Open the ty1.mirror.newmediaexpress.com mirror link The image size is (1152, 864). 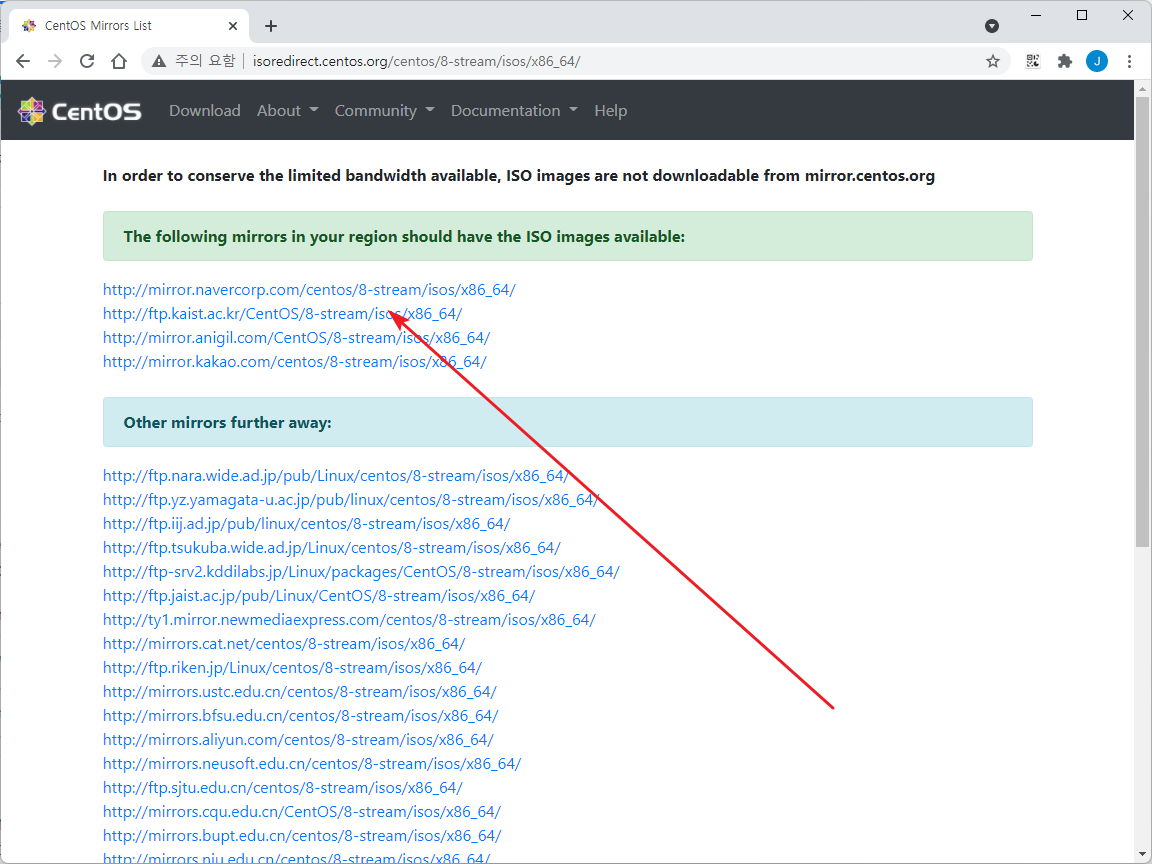[349, 620]
